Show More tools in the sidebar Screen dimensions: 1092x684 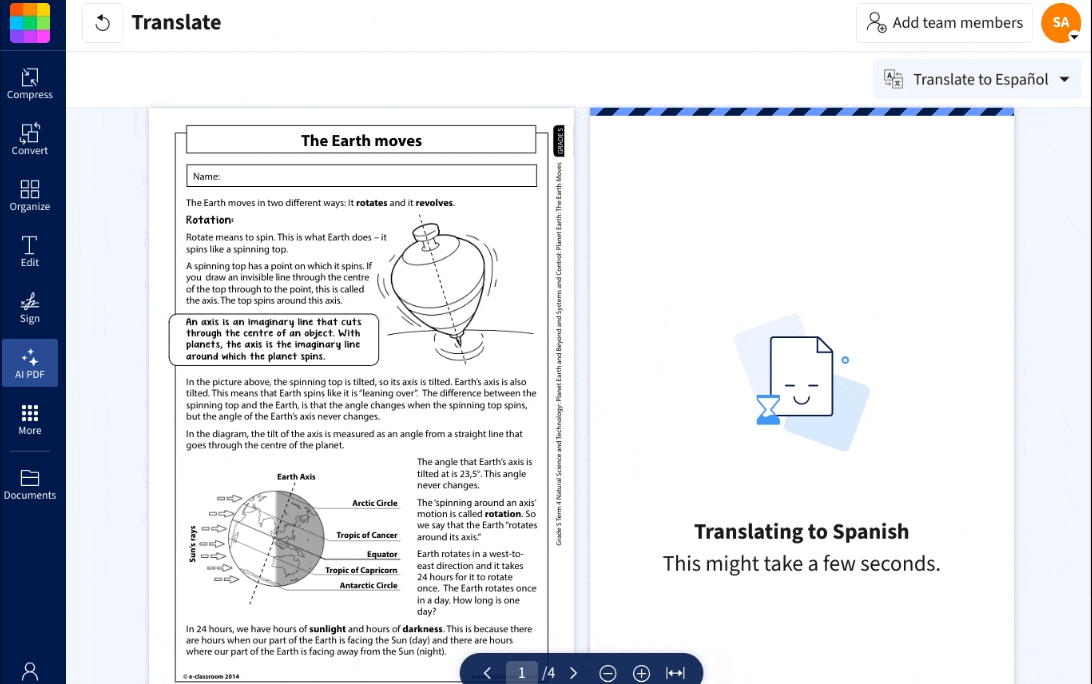coord(30,419)
